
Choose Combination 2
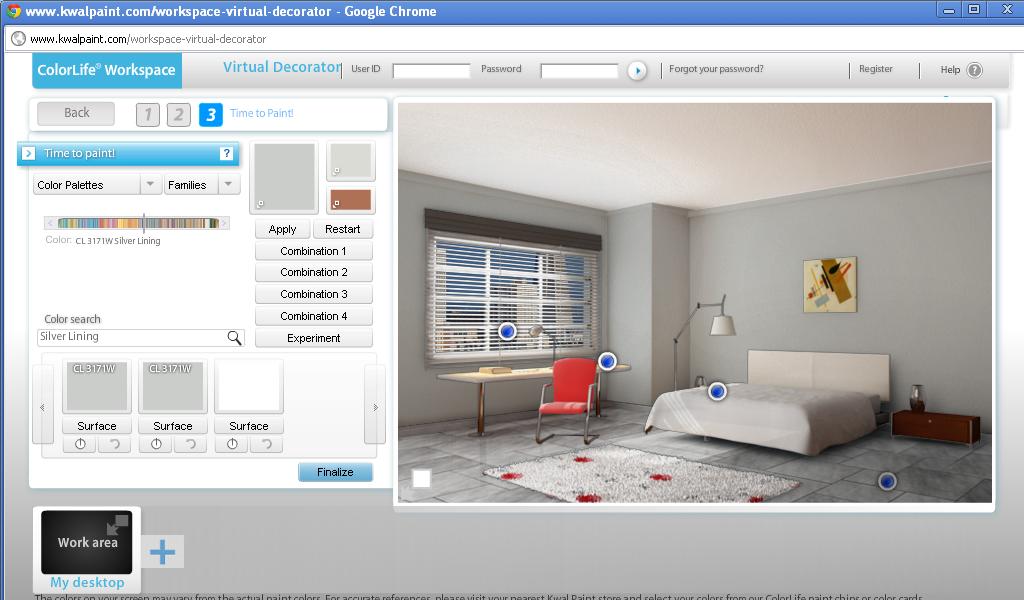(313, 272)
